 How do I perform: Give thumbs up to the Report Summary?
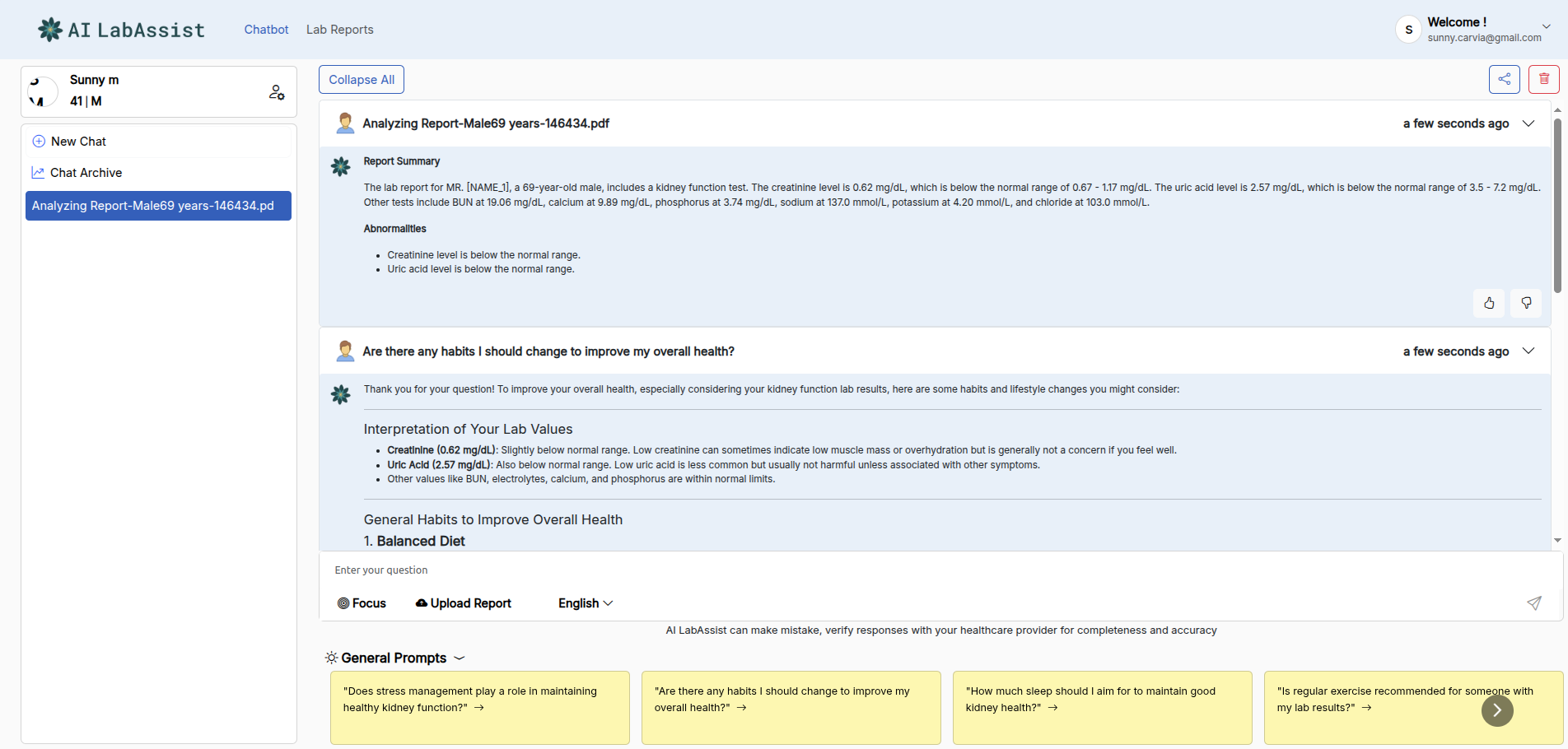[x=1488, y=303]
